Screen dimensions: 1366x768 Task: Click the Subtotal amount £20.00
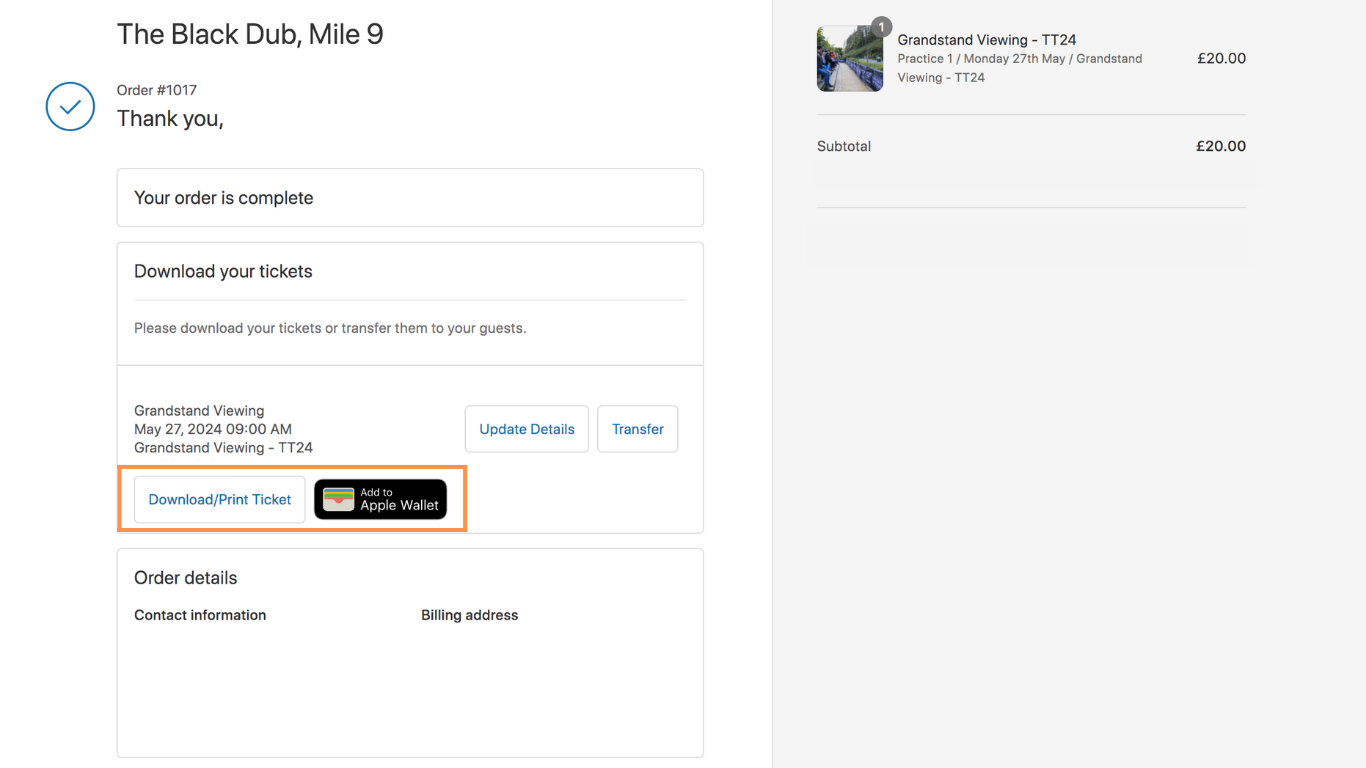(1220, 146)
